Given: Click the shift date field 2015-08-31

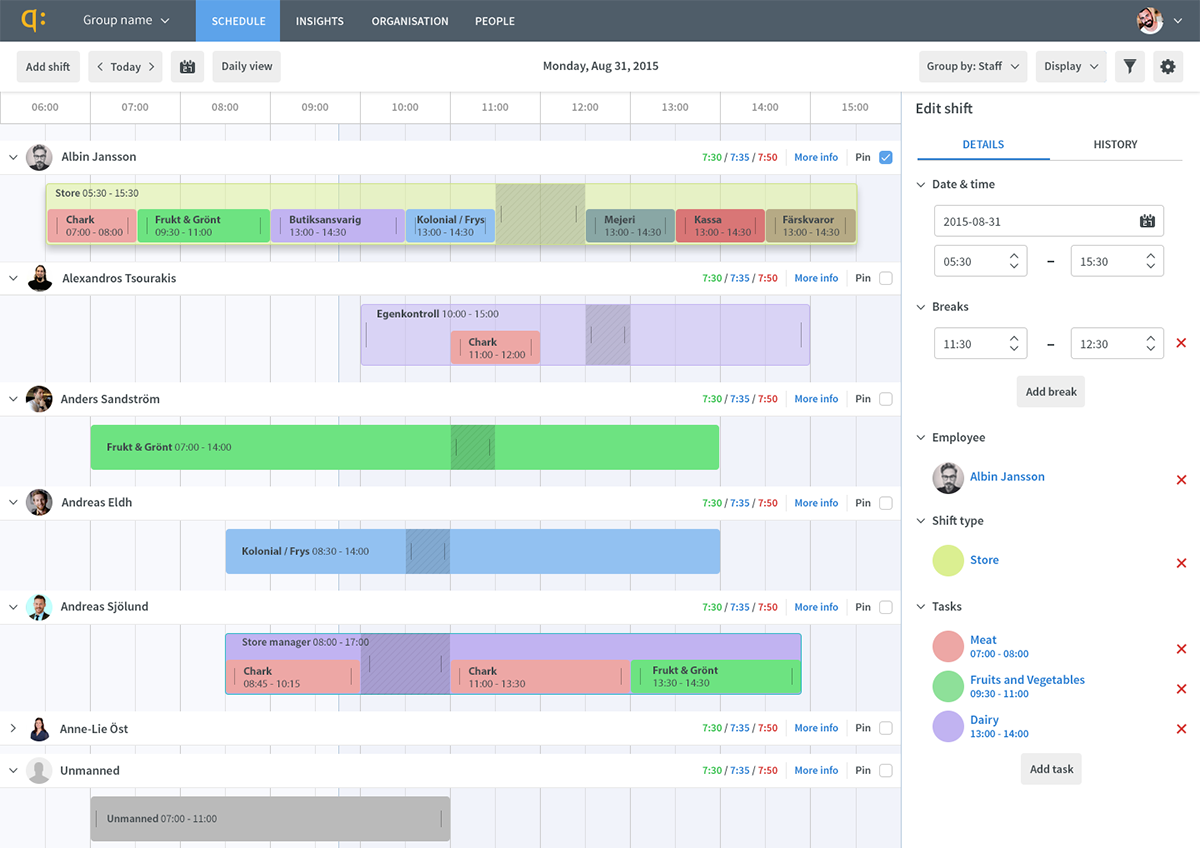Looking at the screenshot, I should (x=1049, y=221).
